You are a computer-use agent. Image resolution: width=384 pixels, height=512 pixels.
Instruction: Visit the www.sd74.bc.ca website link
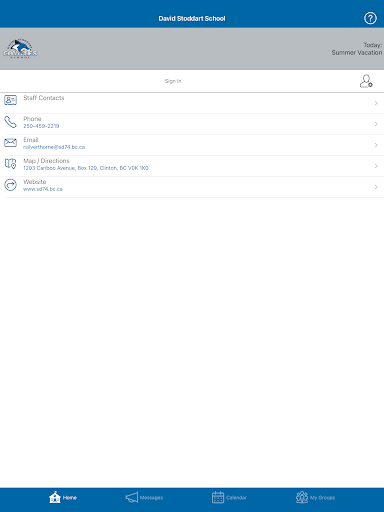pos(43,189)
